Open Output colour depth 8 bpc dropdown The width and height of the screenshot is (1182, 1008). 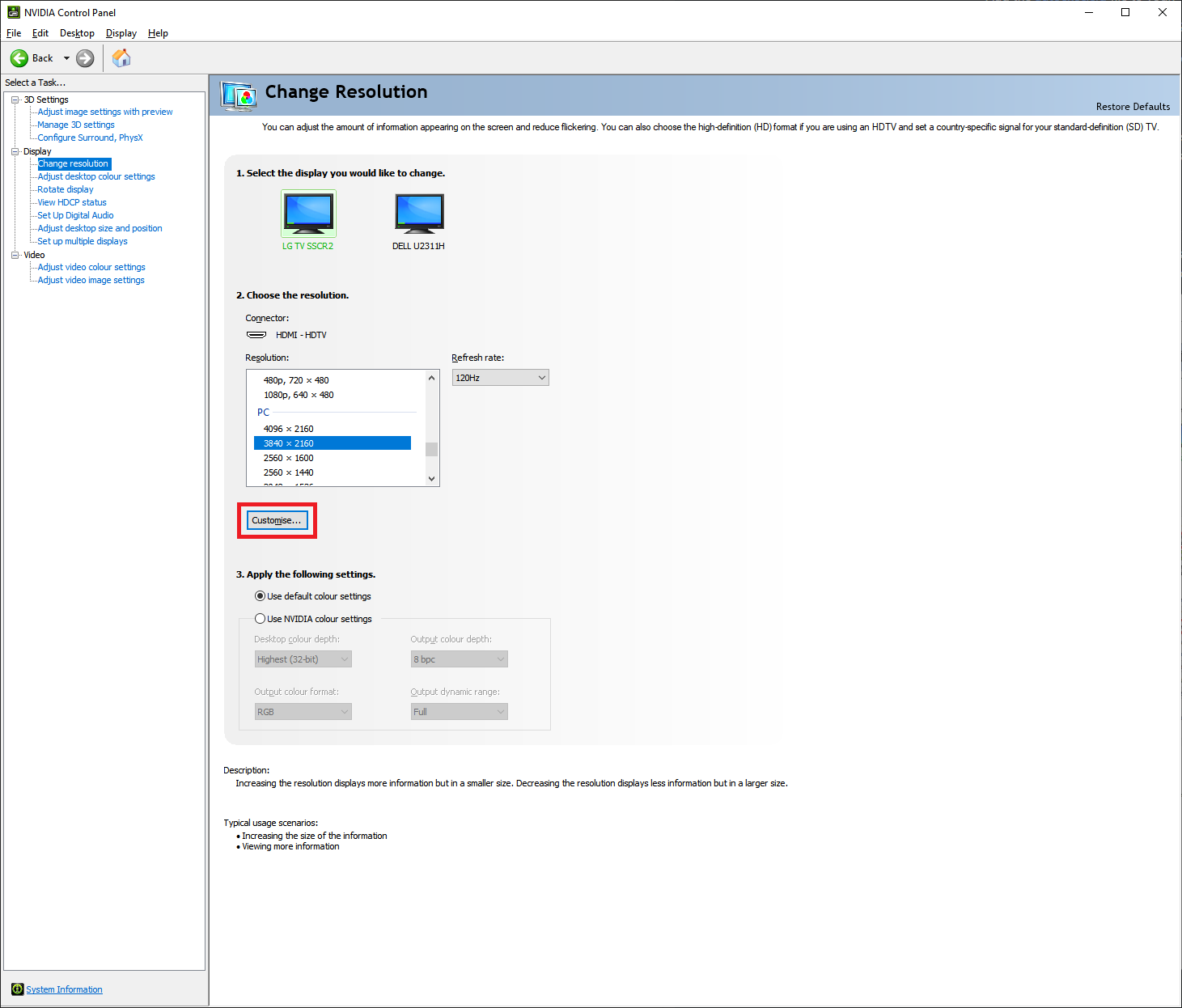click(x=459, y=659)
